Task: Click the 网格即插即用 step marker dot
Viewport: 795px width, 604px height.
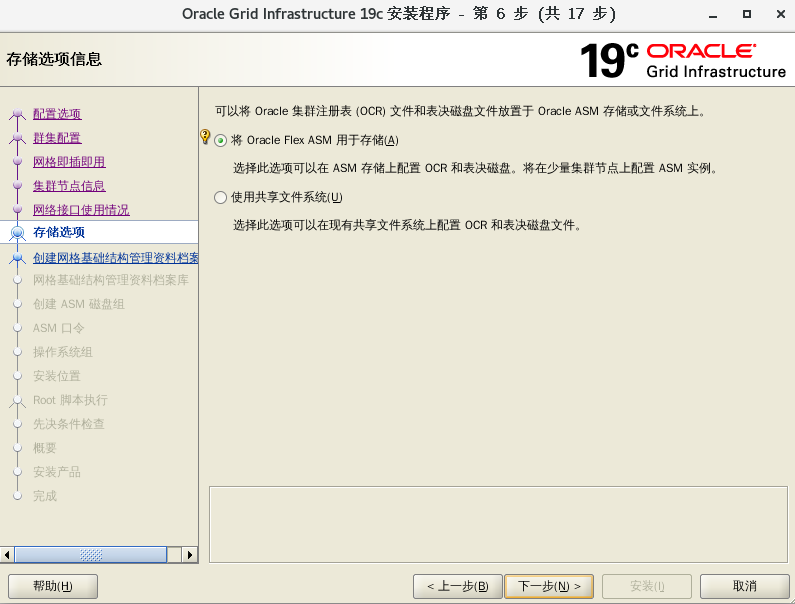Action: [x=17, y=162]
